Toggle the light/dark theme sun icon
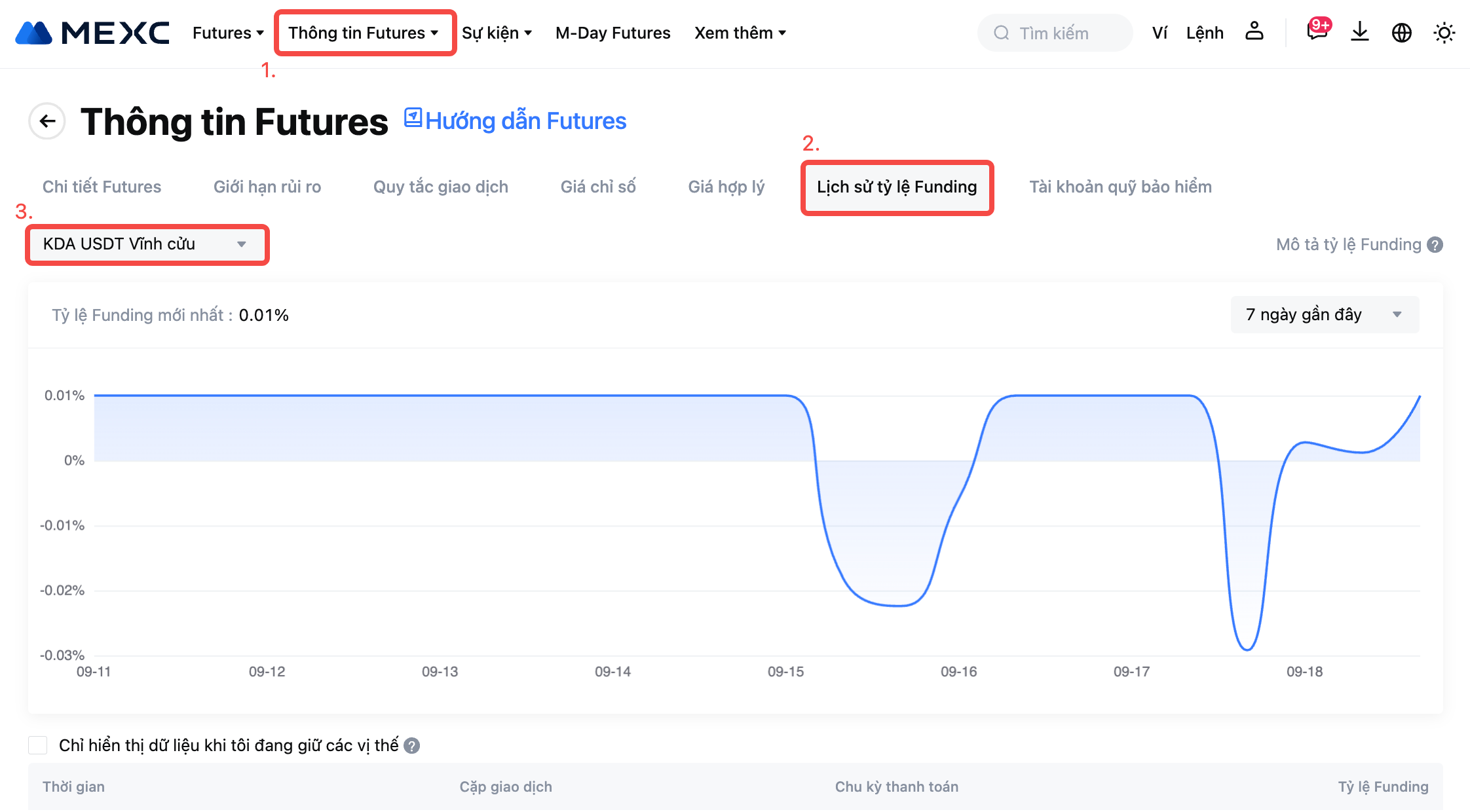 pyautogui.click(x=1444, y=33)
